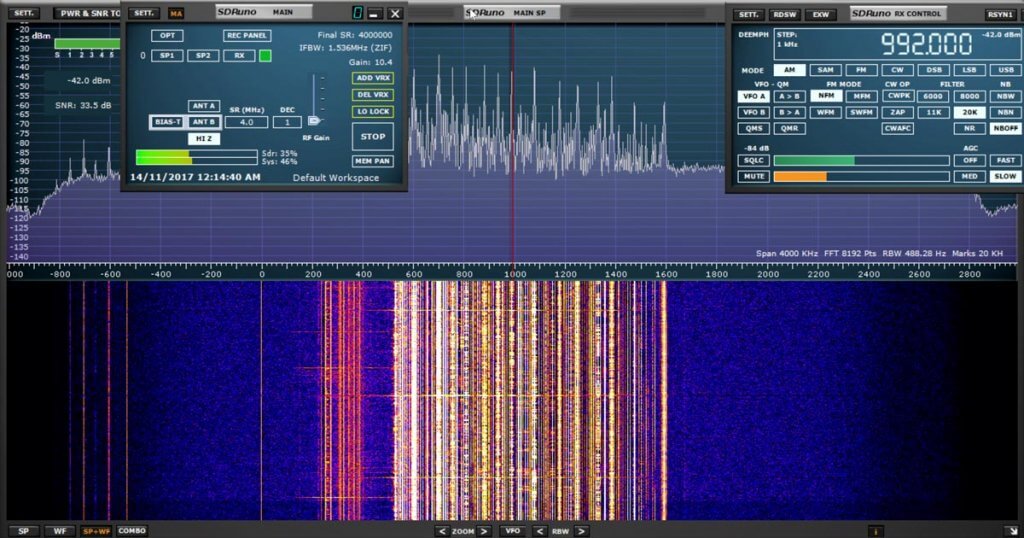Mute the receiver audio
The image size is (1024, 538).
pyautogui.click(x=753, y=177)
